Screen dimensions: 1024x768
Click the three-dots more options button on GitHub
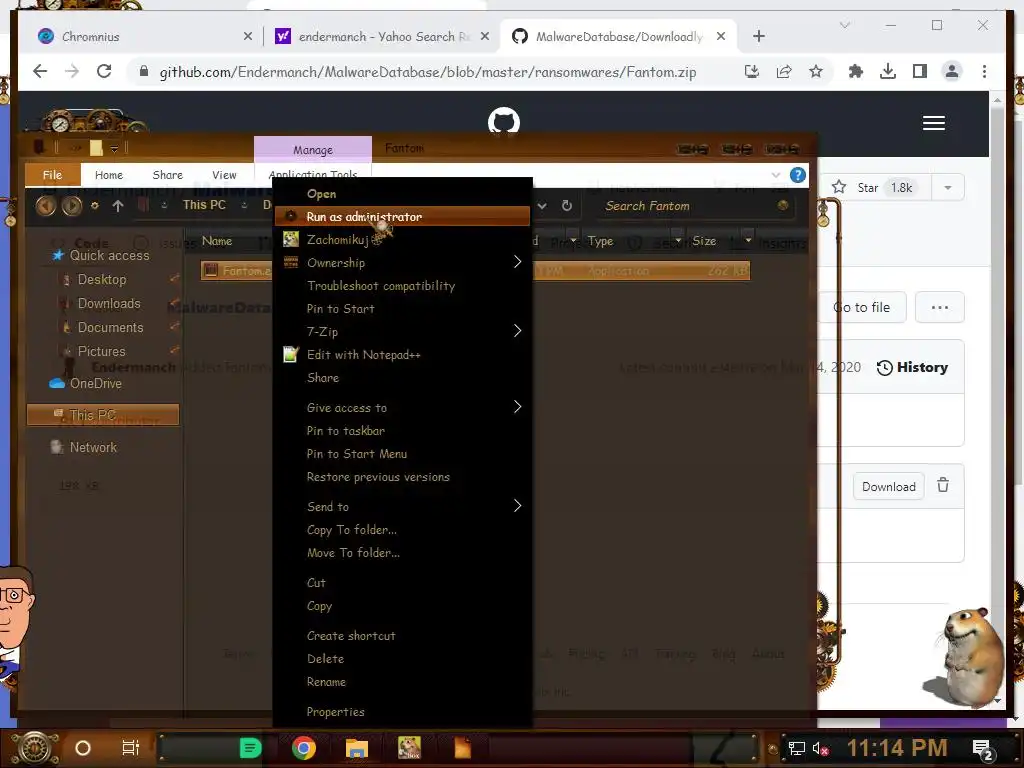pyautogui.click(x=940, y=308)
